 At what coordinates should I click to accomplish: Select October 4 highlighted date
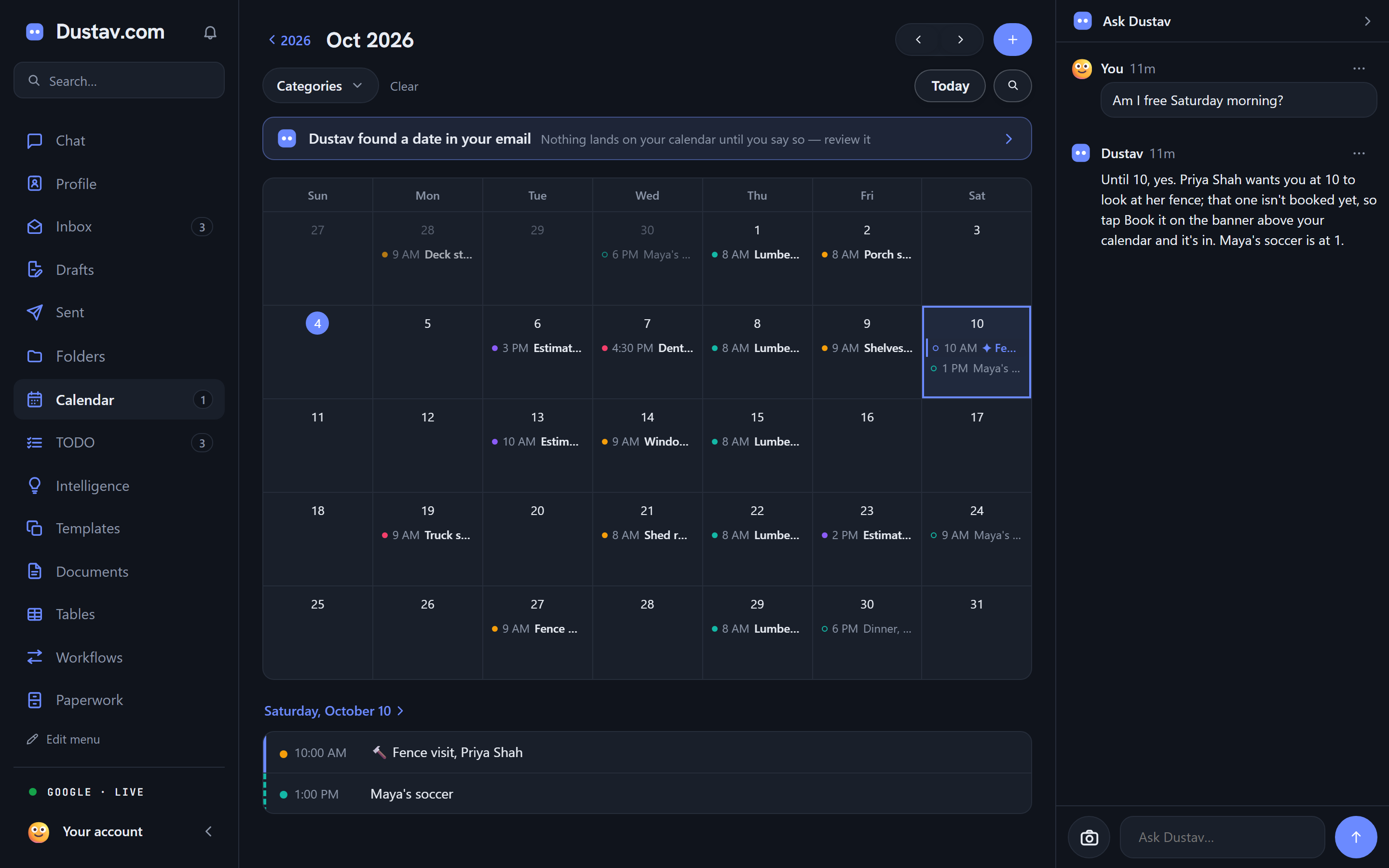point(317,323)
